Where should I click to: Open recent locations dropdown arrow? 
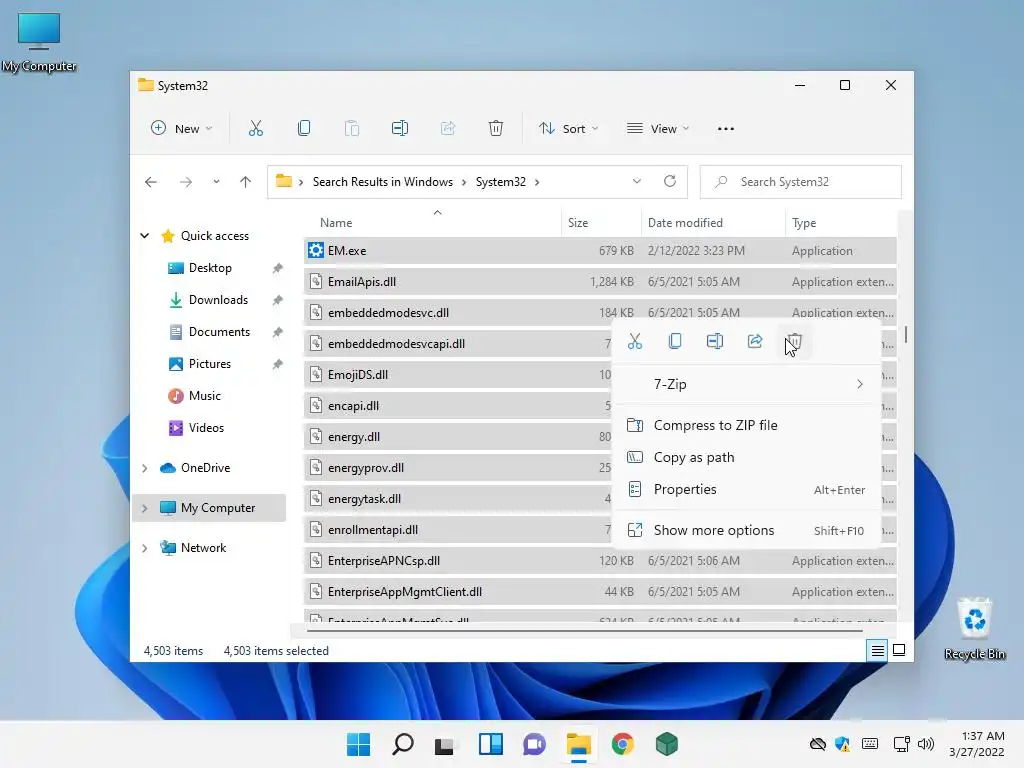click(x=216, y=182)
